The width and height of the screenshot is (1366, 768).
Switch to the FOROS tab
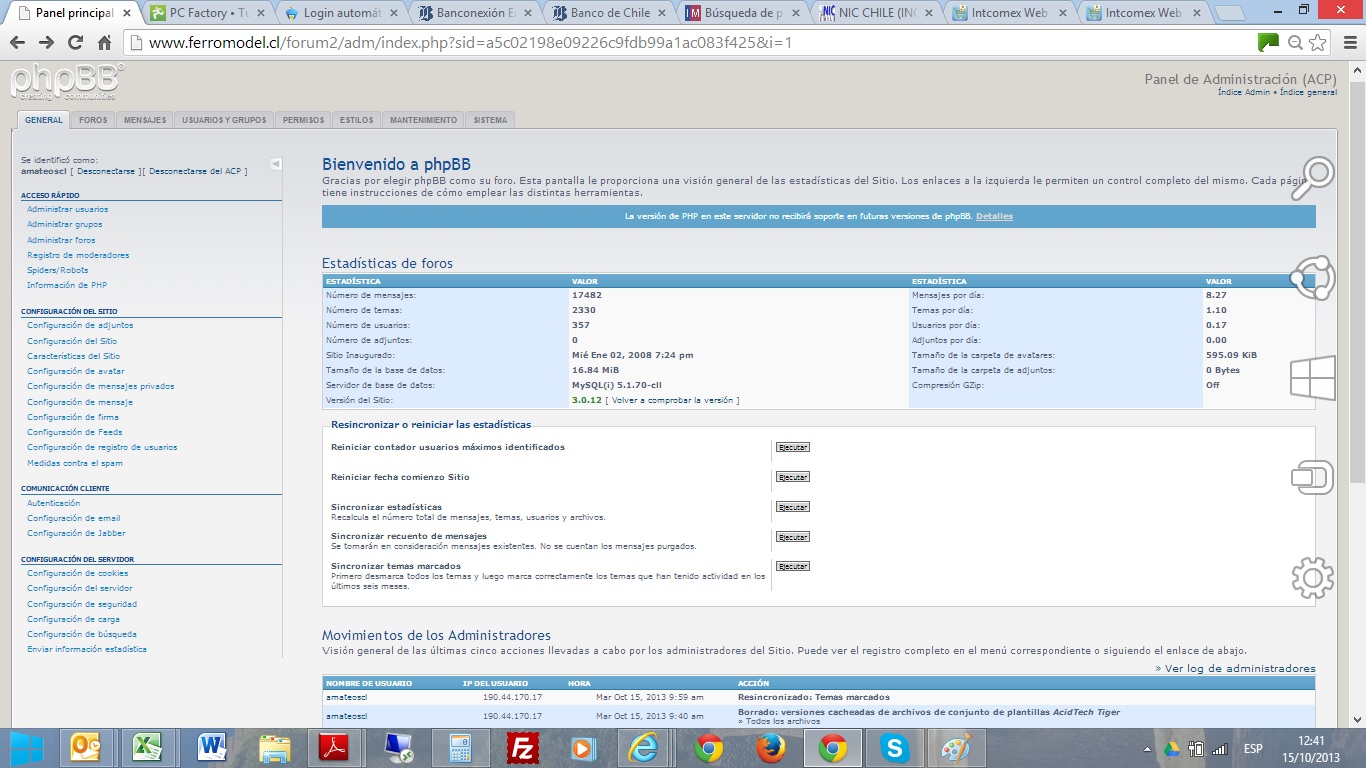coord(93,120)
